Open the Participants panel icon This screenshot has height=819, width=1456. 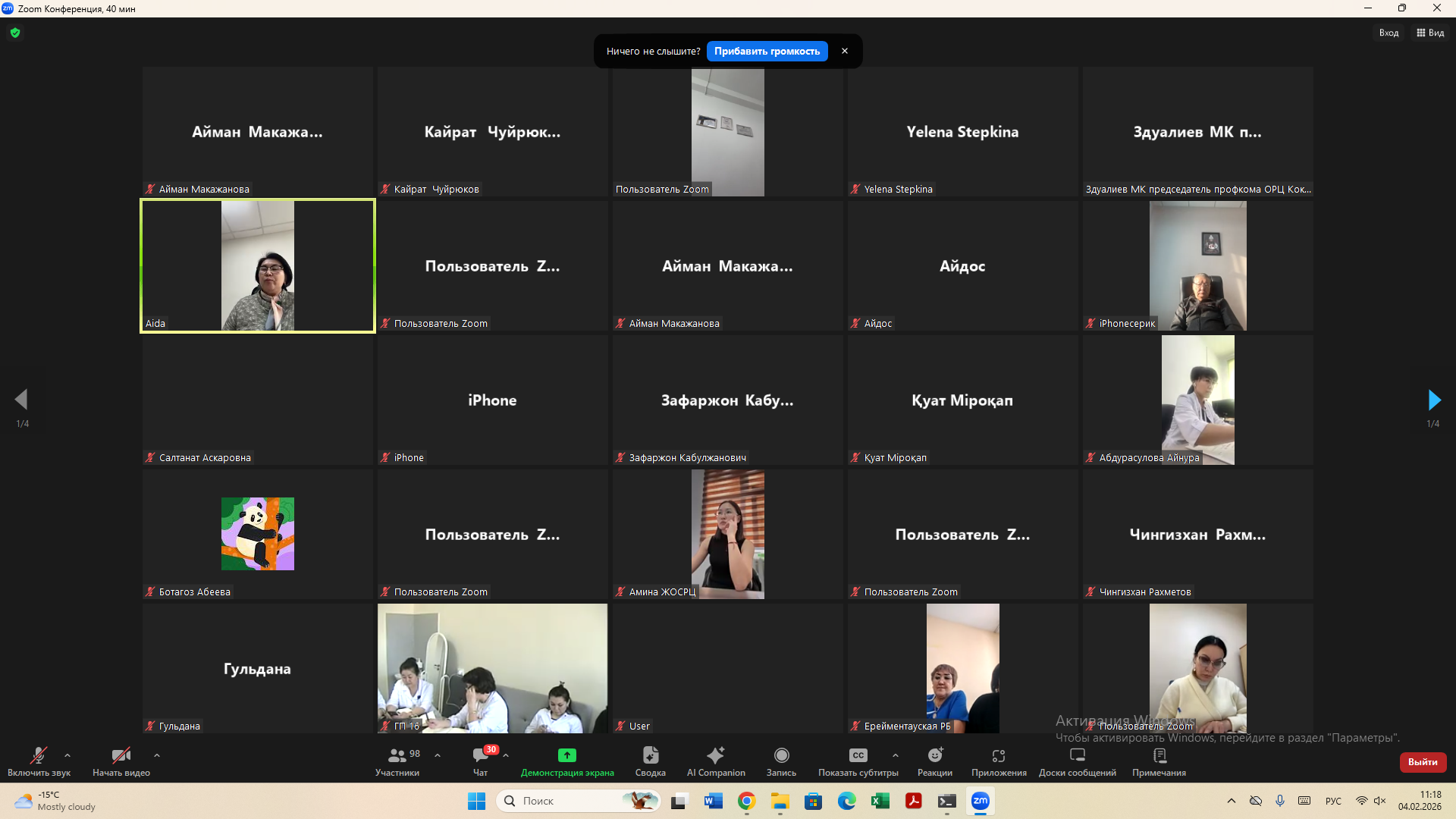pyautogui.click(x=397, y=756)
